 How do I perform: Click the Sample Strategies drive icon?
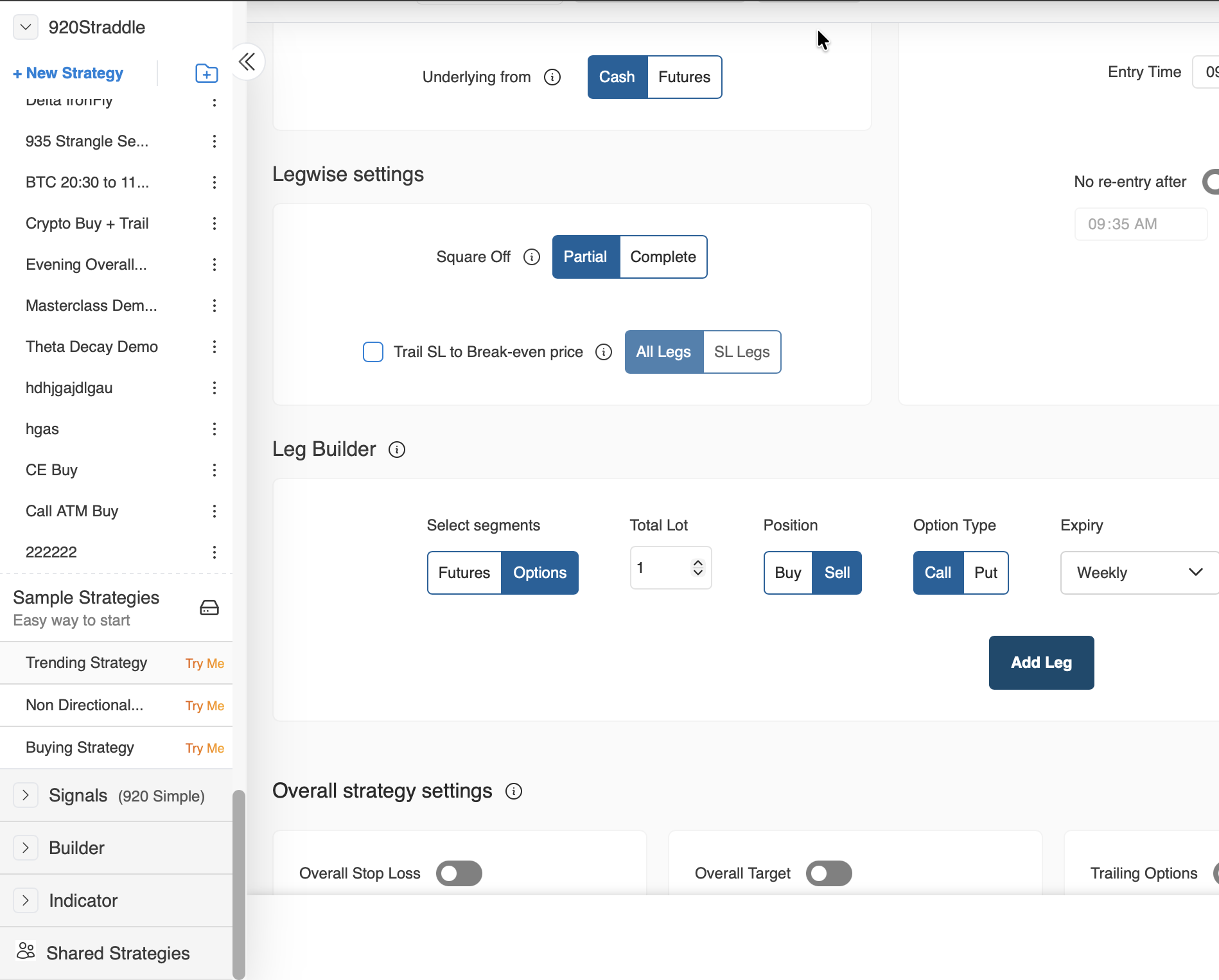[209, 608]
